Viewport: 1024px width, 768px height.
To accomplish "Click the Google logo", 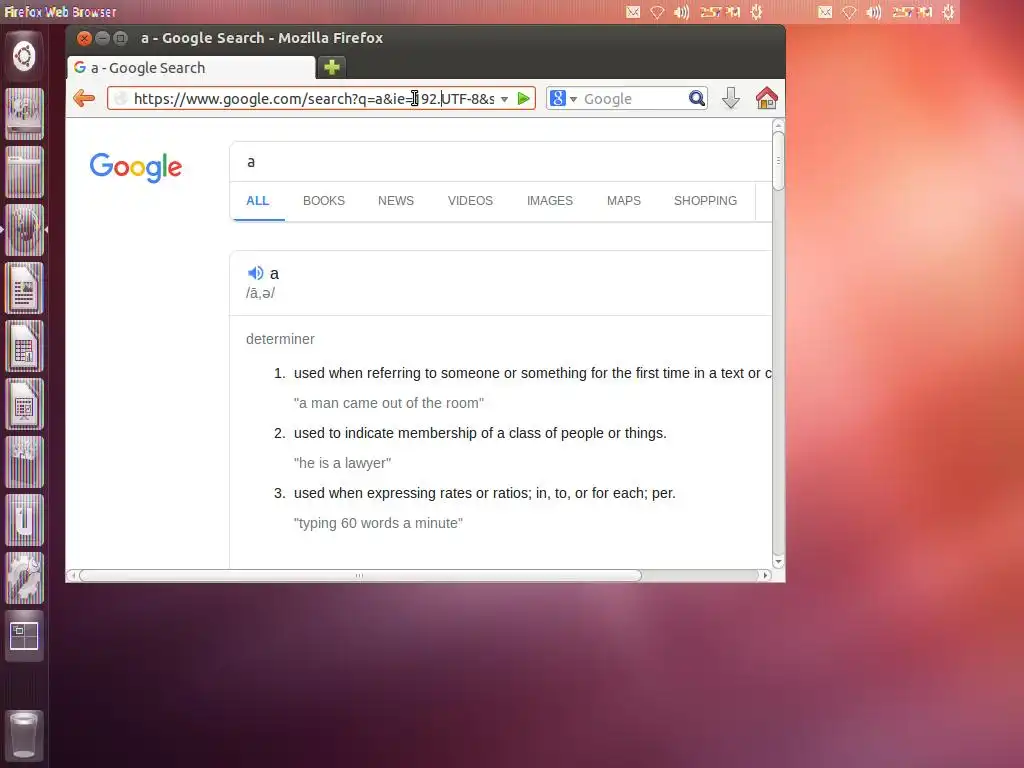I will (x=136, y=168).
